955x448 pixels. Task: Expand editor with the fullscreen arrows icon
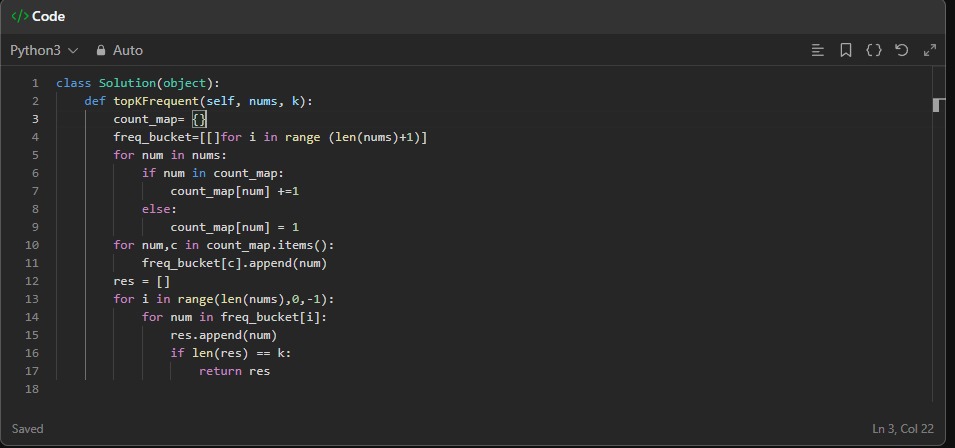[929, 51]
